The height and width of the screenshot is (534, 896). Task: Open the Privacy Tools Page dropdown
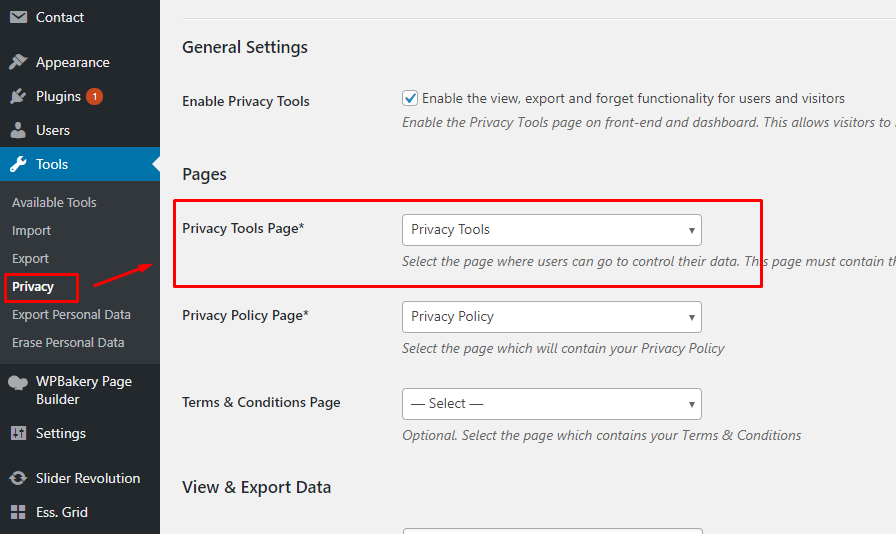[551, 229]
